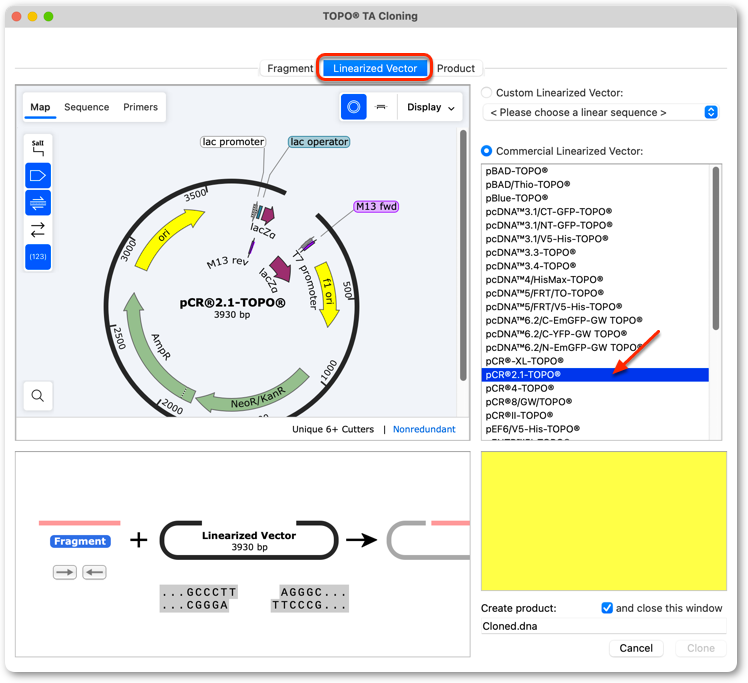This screenshot has height=683, width=748.
Task: Open the Map view tab
Action: click(x=40, y=107)
